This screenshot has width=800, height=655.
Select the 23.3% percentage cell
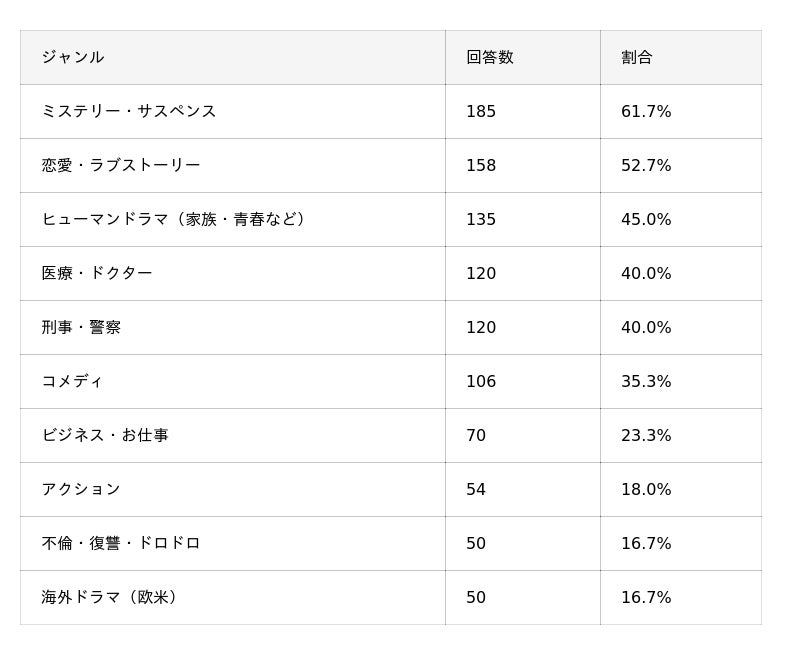tap(646, 436)
